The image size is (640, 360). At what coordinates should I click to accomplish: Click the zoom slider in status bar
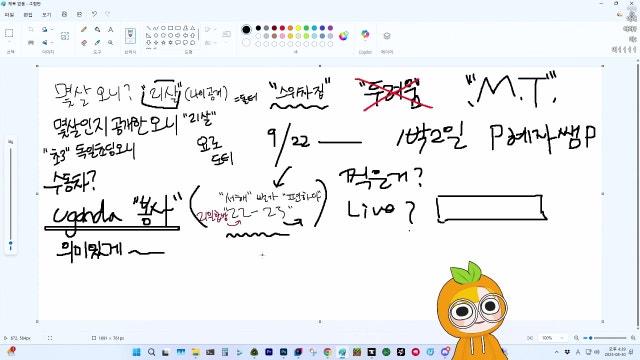[607, 338]
